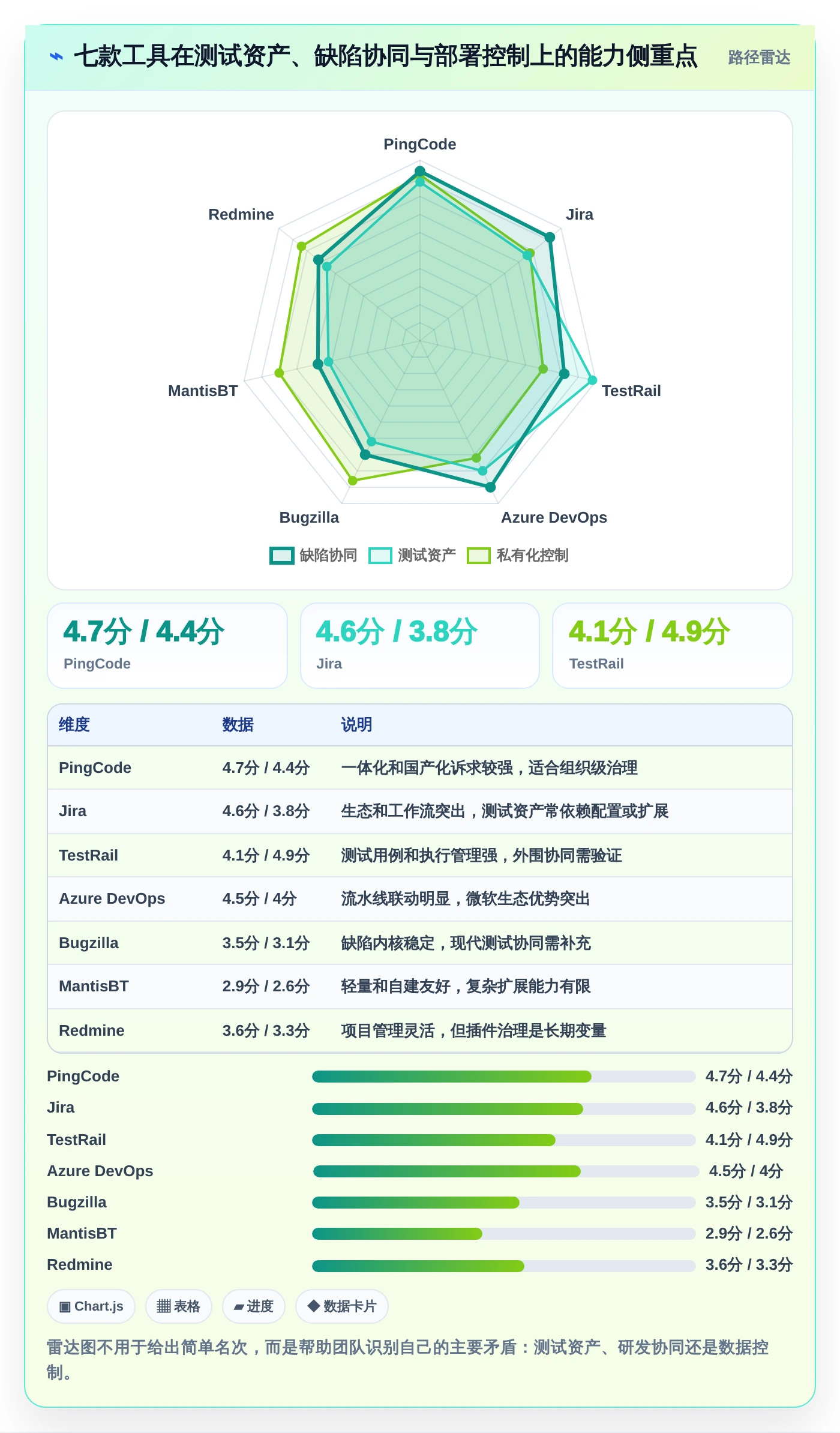
Task: Open the PingCode 4.7分 / 4.4分 card
Action: (x=167, y=646)
